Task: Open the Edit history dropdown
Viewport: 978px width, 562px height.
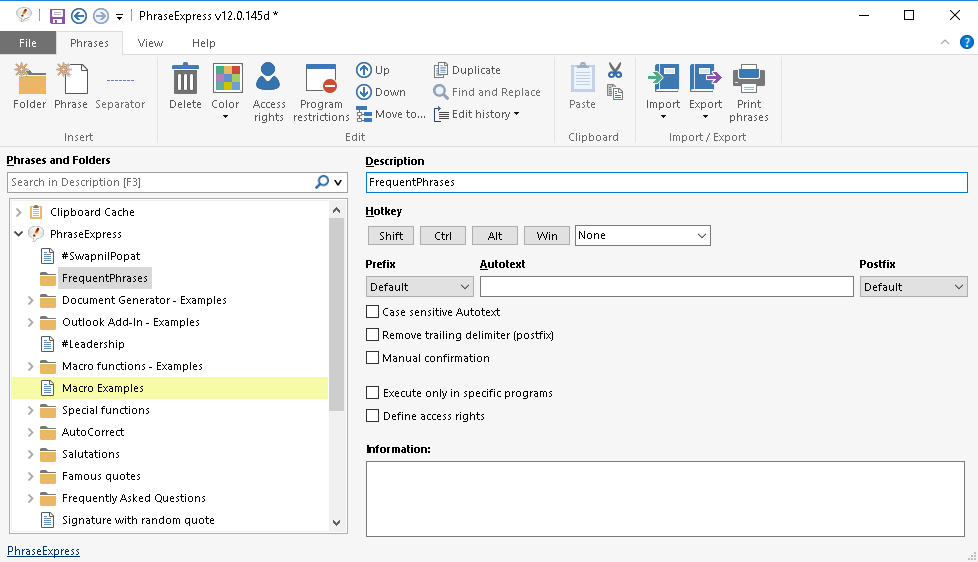Action: pos(477,114)
